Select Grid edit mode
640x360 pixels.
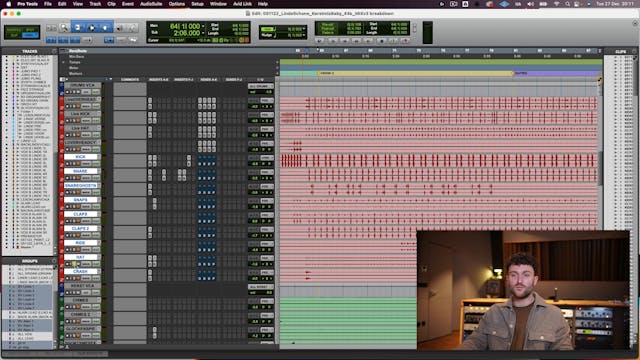tap(30, 36)
